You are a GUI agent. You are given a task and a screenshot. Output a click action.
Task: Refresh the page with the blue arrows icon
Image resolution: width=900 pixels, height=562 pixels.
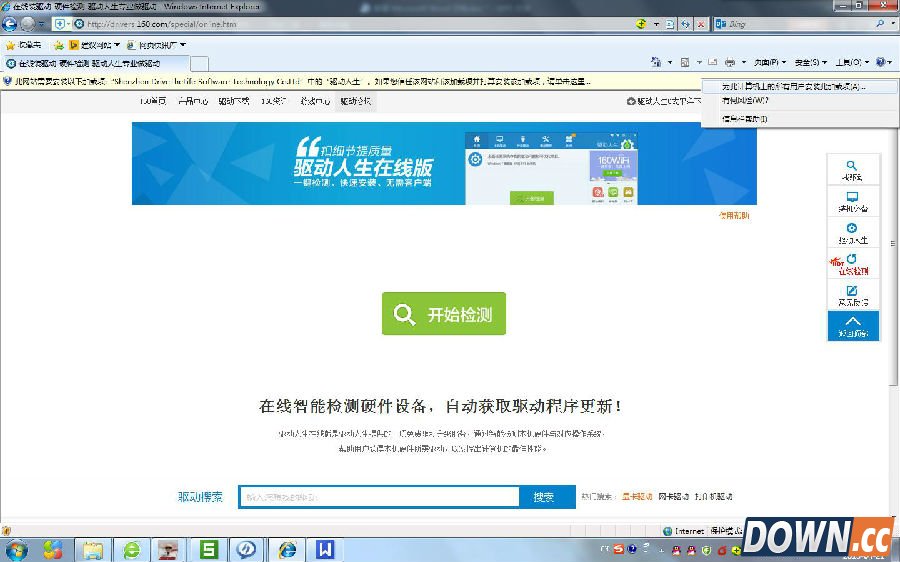coord(685,24)
